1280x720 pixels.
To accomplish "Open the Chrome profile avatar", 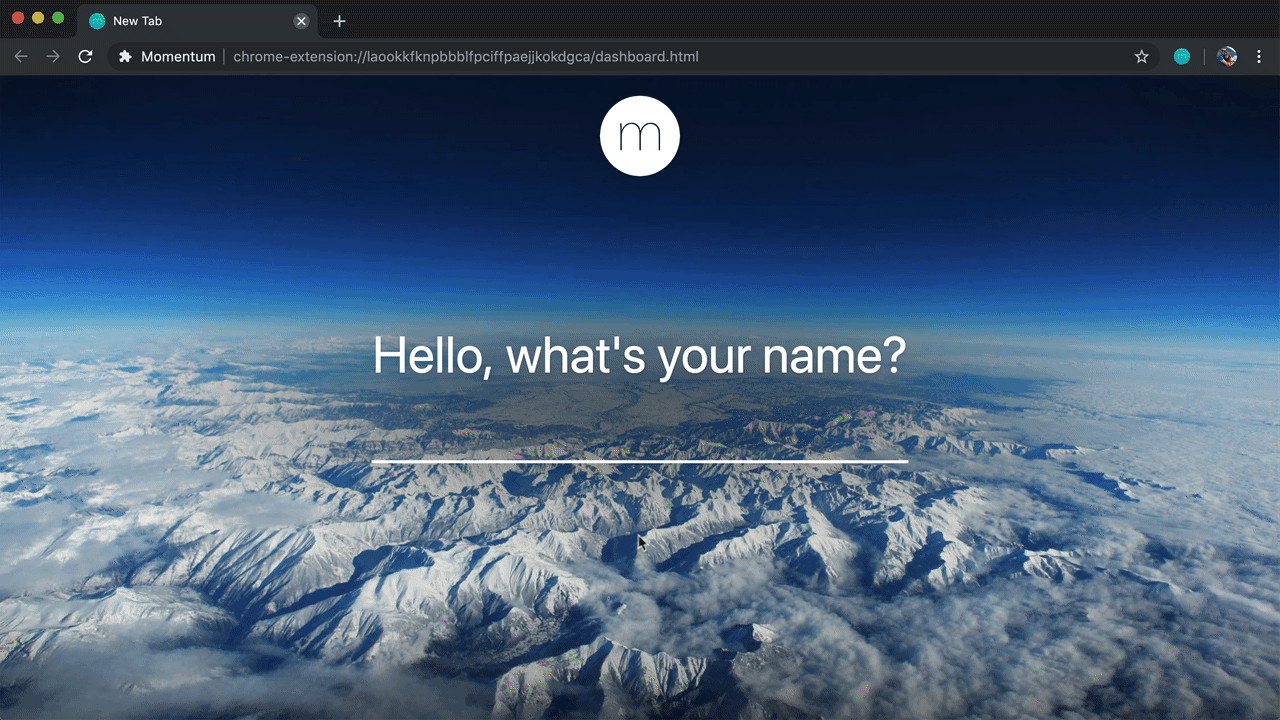I will [x=1227, y=56].
